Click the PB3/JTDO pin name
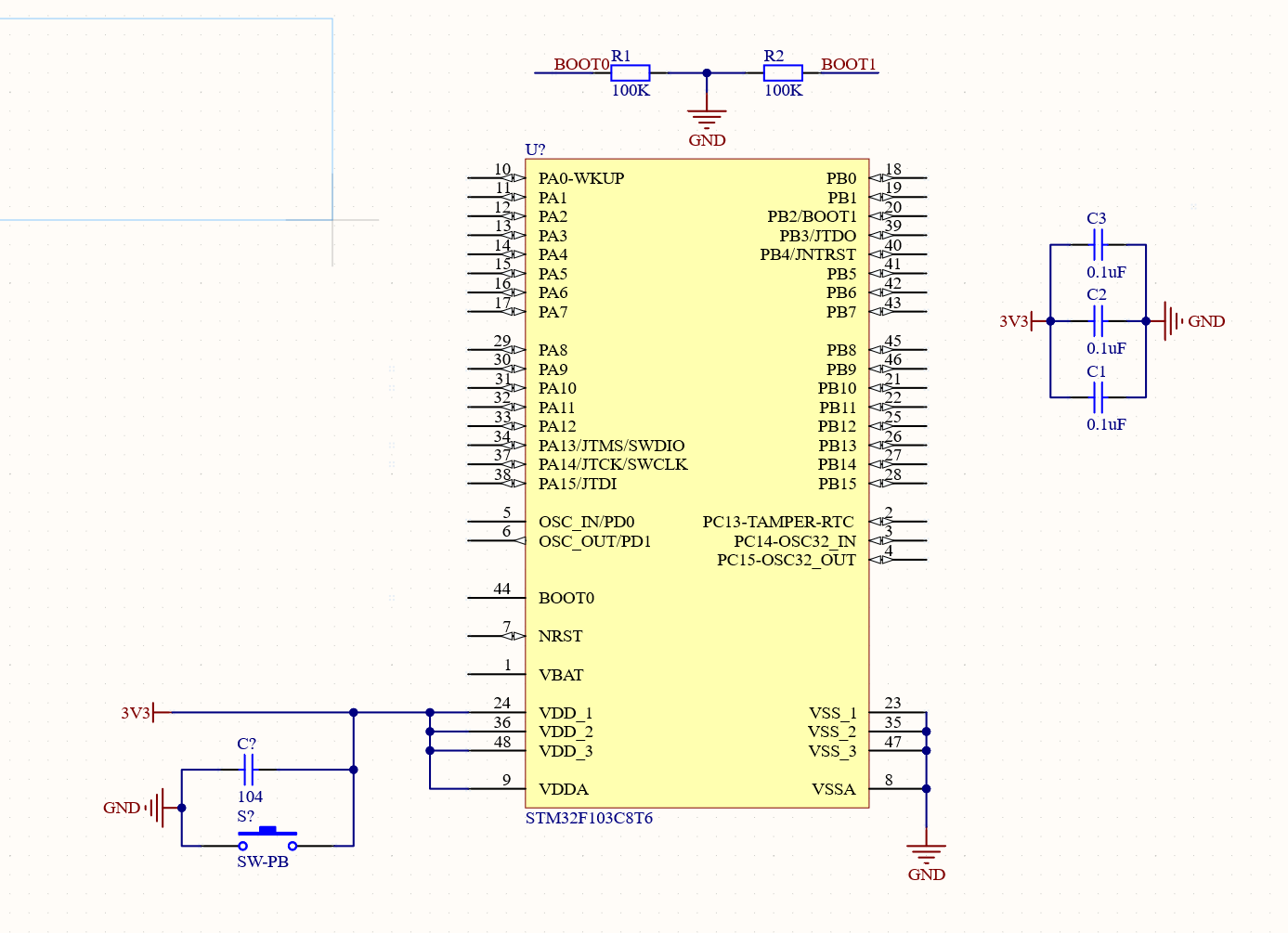The image size is (1288, 933). 818,236
